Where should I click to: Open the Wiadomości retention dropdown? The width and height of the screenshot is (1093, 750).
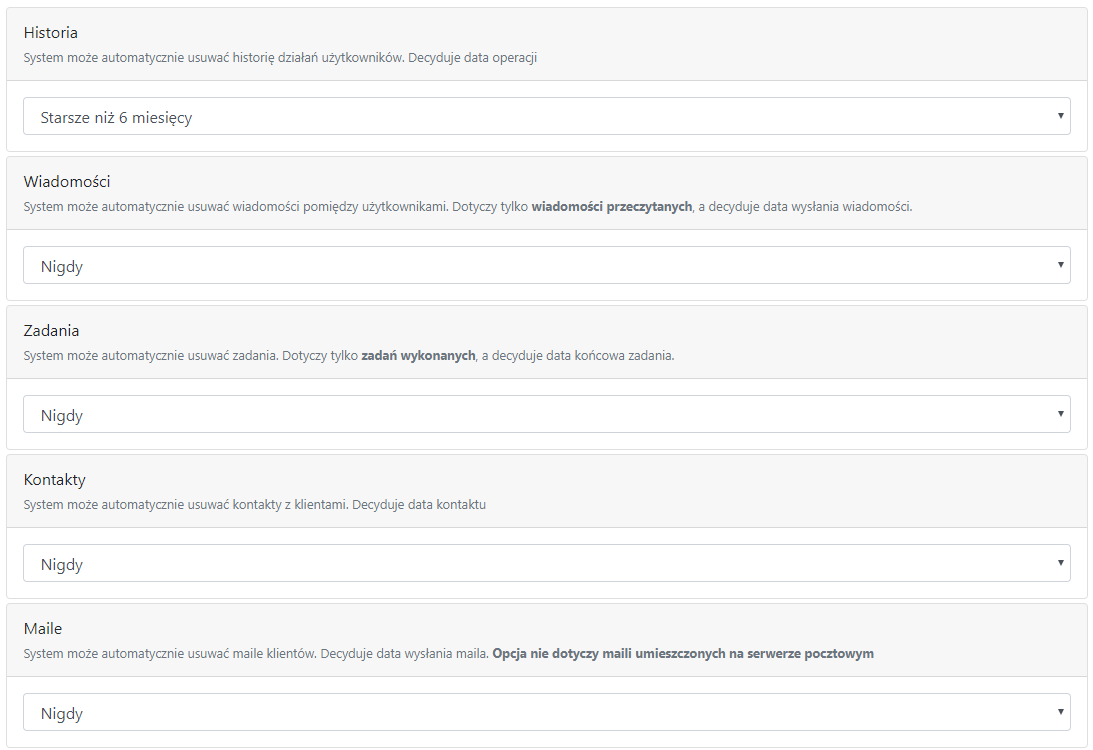pos(546,265)
